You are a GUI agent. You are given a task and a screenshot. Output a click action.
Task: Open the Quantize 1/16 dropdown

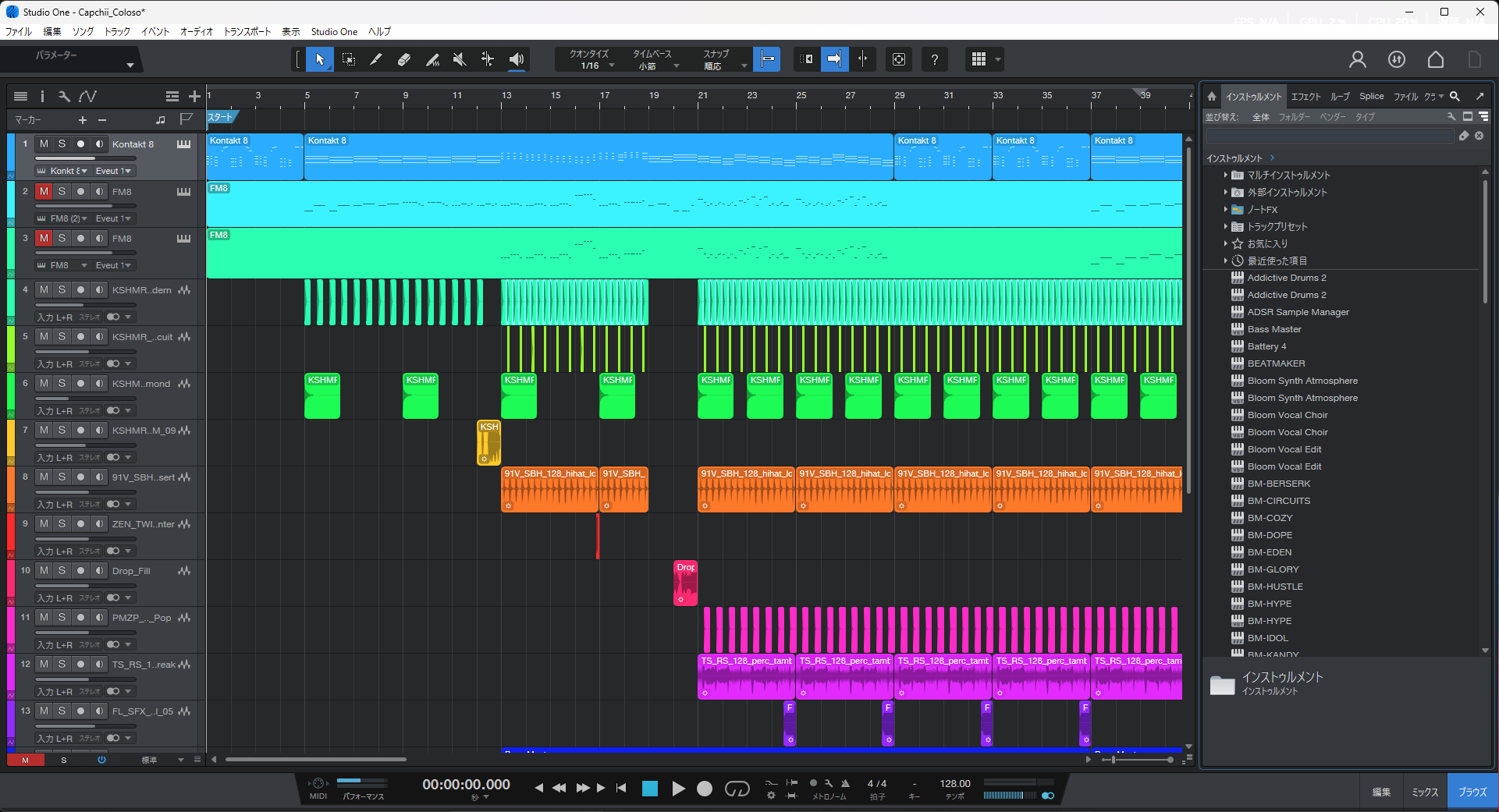click(x=592, y=60)
